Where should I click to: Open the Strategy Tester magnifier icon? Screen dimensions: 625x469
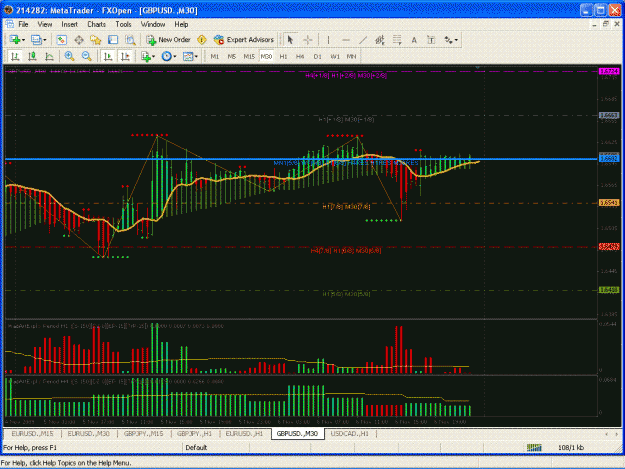tap(130, 40)
